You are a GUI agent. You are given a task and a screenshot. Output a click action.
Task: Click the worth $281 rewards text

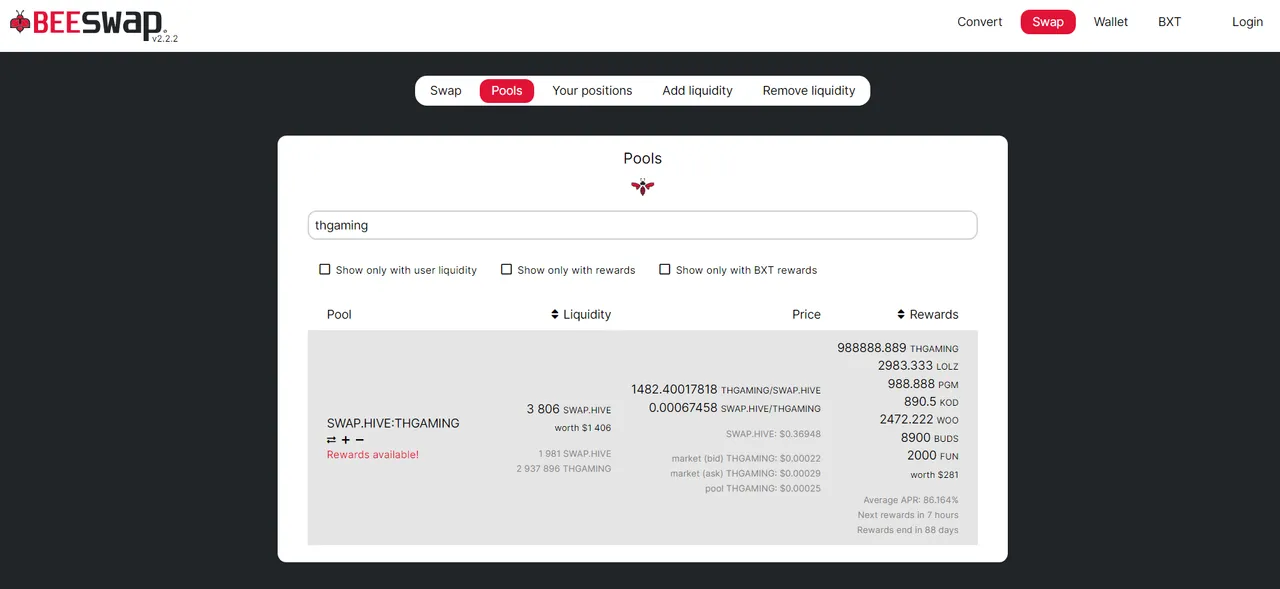[934, 475]
